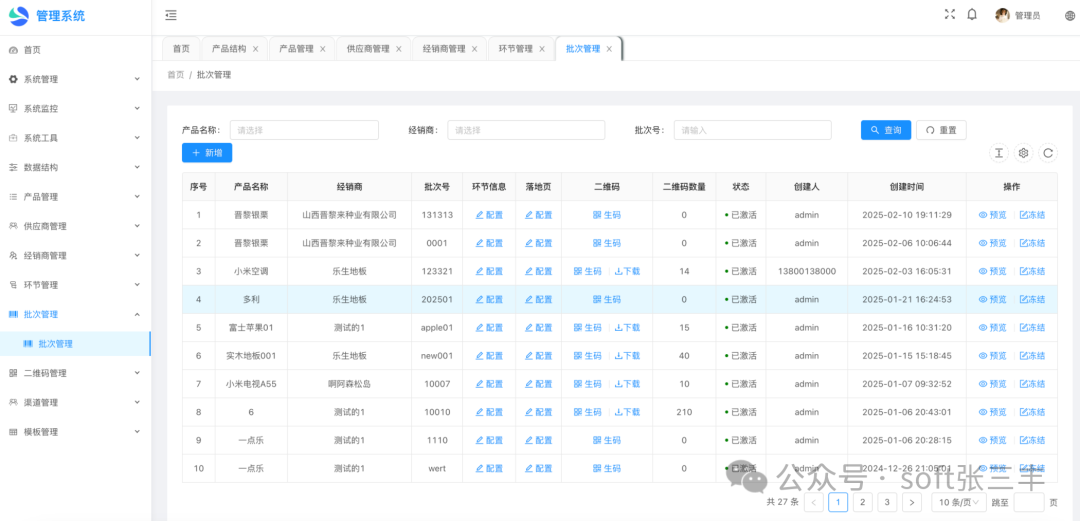Toggle fullscreen mode icon in header
This screenshot has width=1080, height=521.
pos(949,15)
